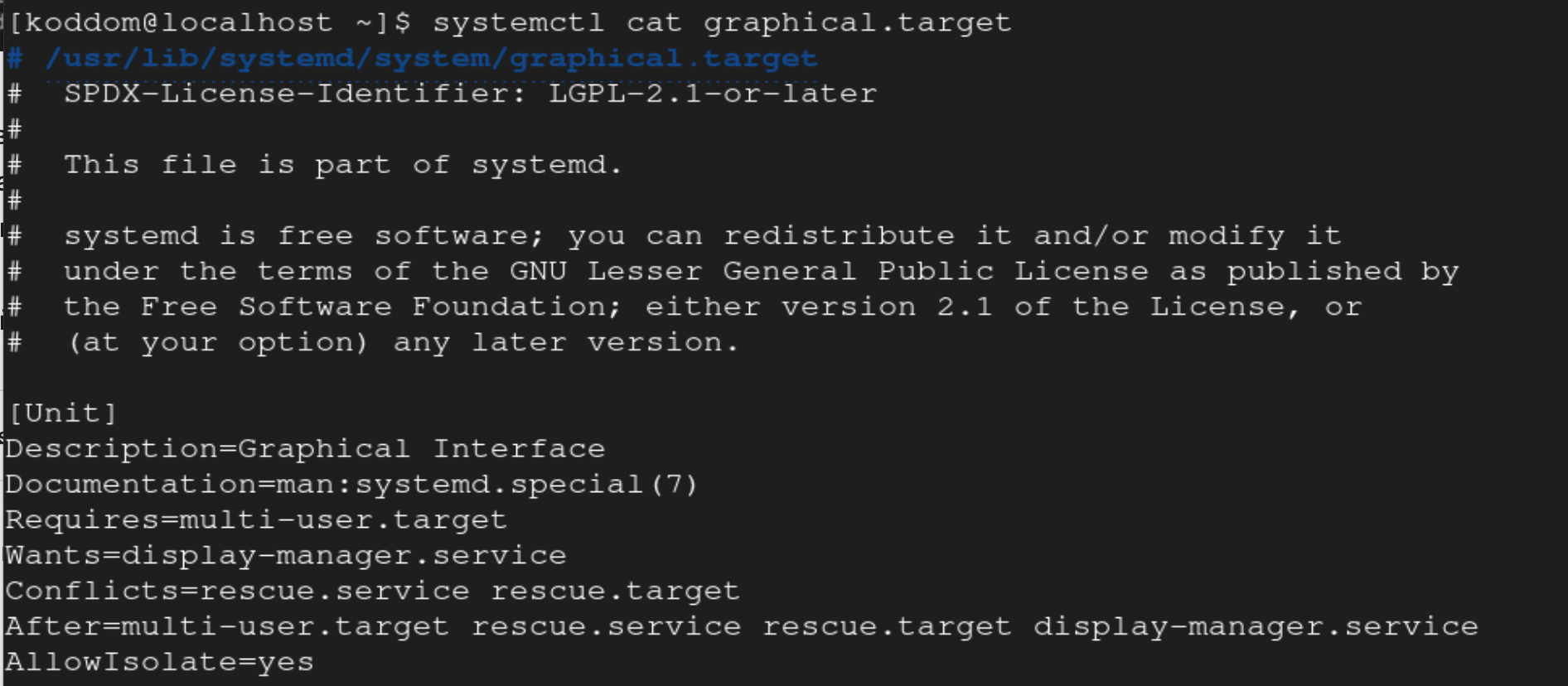Click the '(at your option) any later version.' line
This screenshot has height=686, width=1568.
pyautogui.click(x=402, y=343)
